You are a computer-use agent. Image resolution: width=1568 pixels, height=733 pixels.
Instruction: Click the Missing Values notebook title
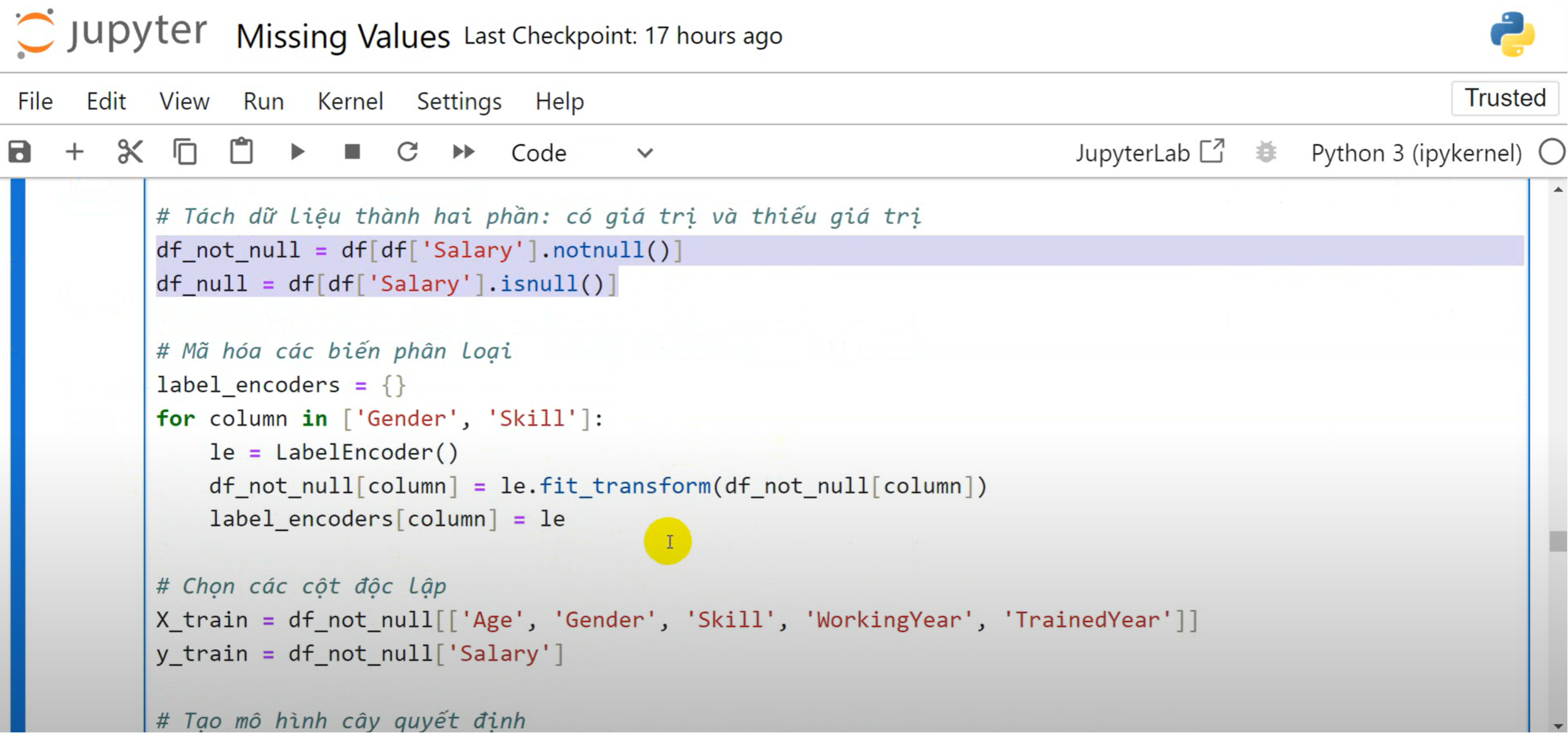click(342, 36)
